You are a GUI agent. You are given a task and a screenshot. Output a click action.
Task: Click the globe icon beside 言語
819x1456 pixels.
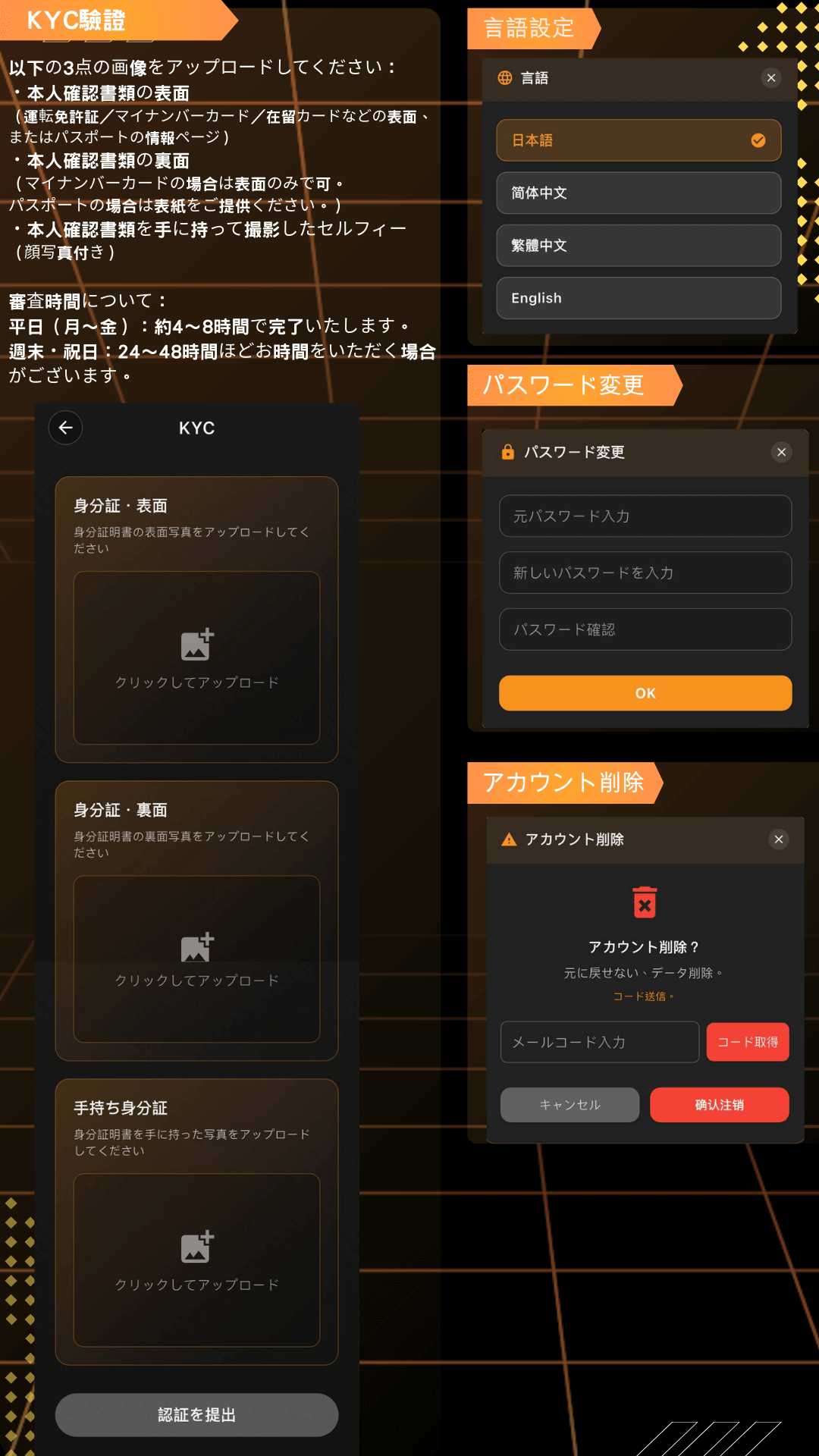coord(505,77)
